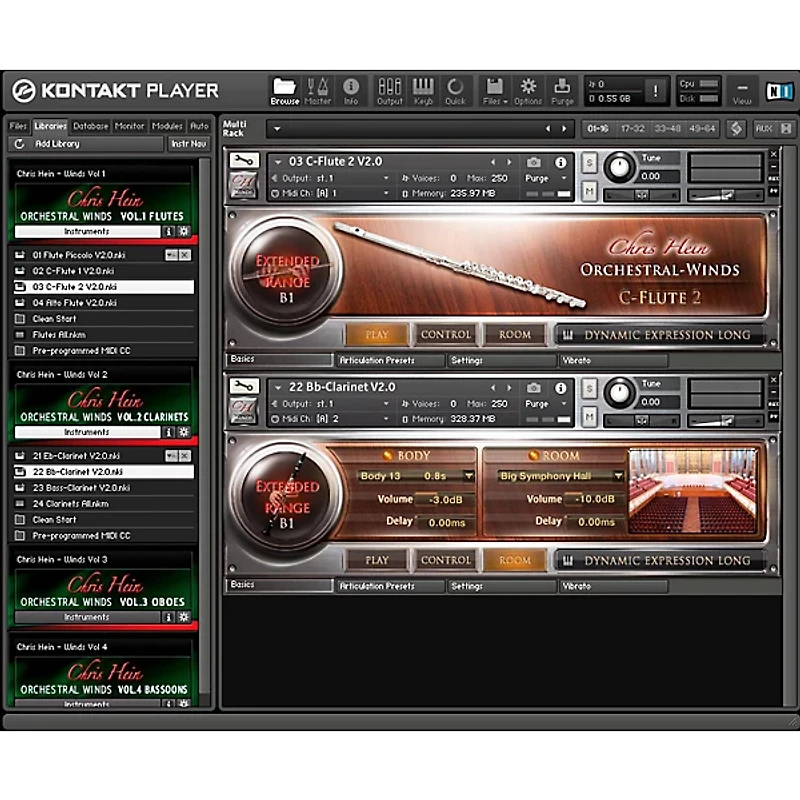The width and height of the screenshot is (800, 800).
Task: Open the Files disk menu
Action: click(494, 91)
